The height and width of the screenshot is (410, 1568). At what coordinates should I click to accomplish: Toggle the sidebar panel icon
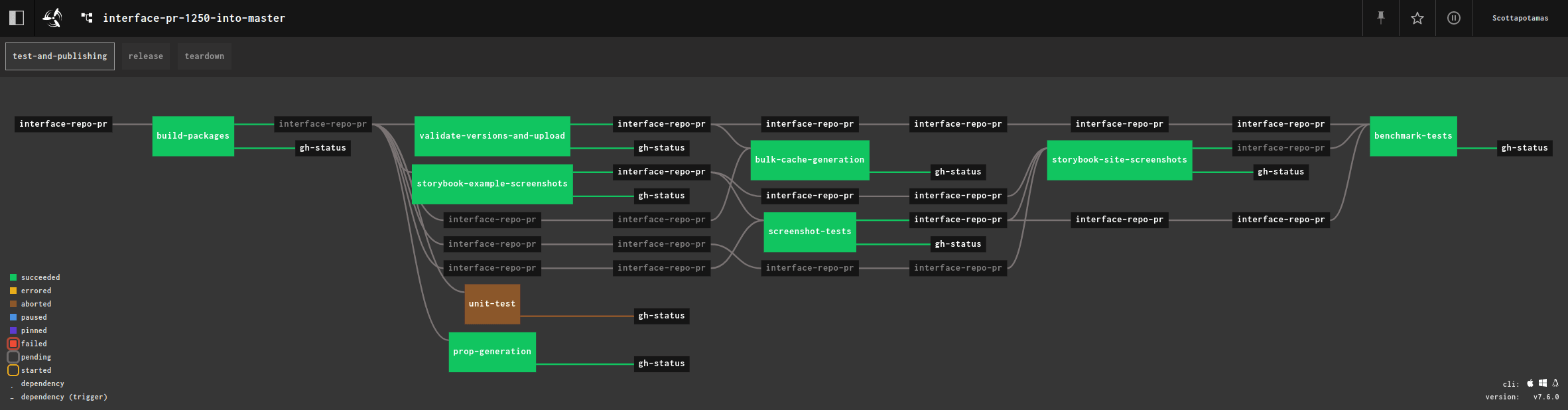tap(17, 18)
